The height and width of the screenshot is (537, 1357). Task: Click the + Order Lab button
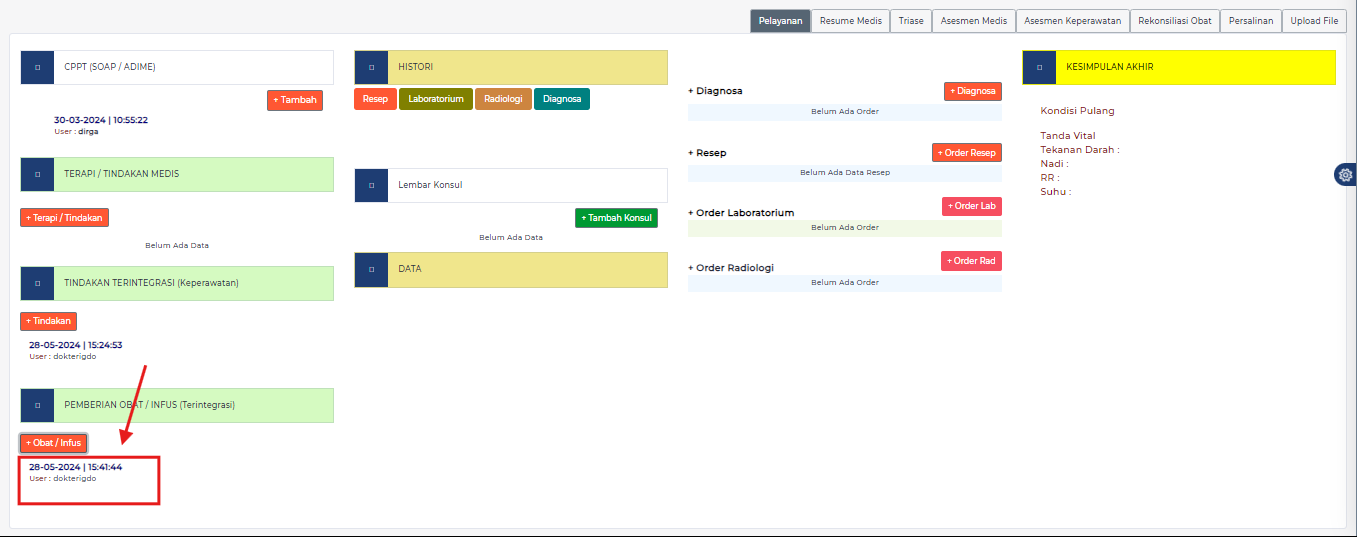pos(971,206)
